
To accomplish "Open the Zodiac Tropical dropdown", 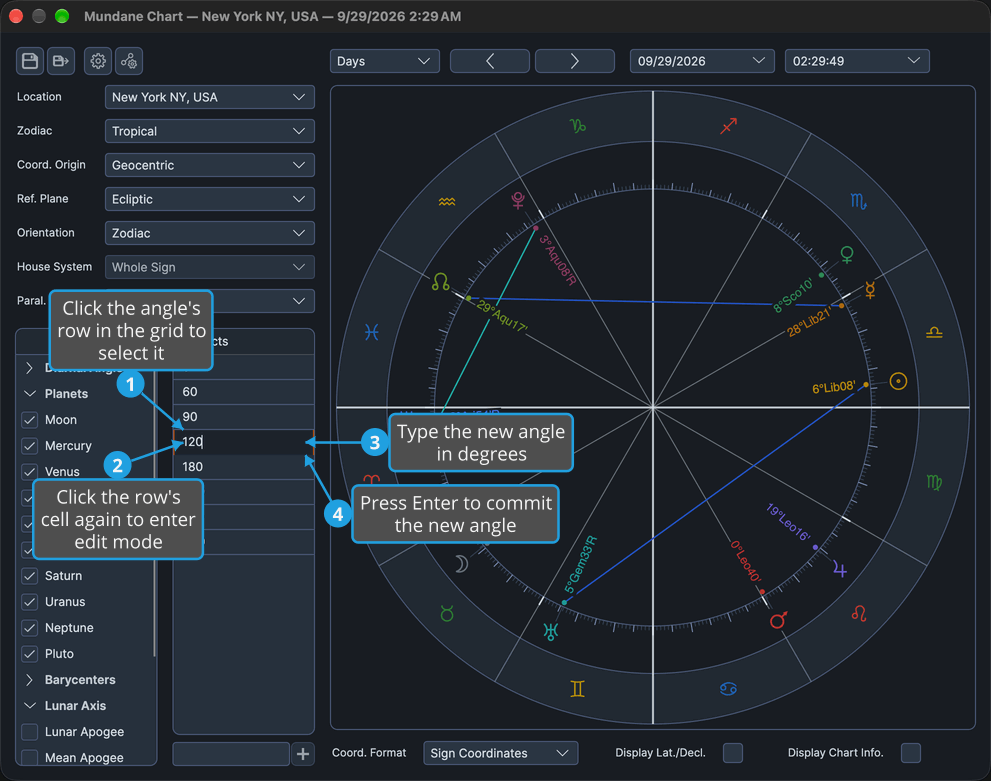I will 209,131.
